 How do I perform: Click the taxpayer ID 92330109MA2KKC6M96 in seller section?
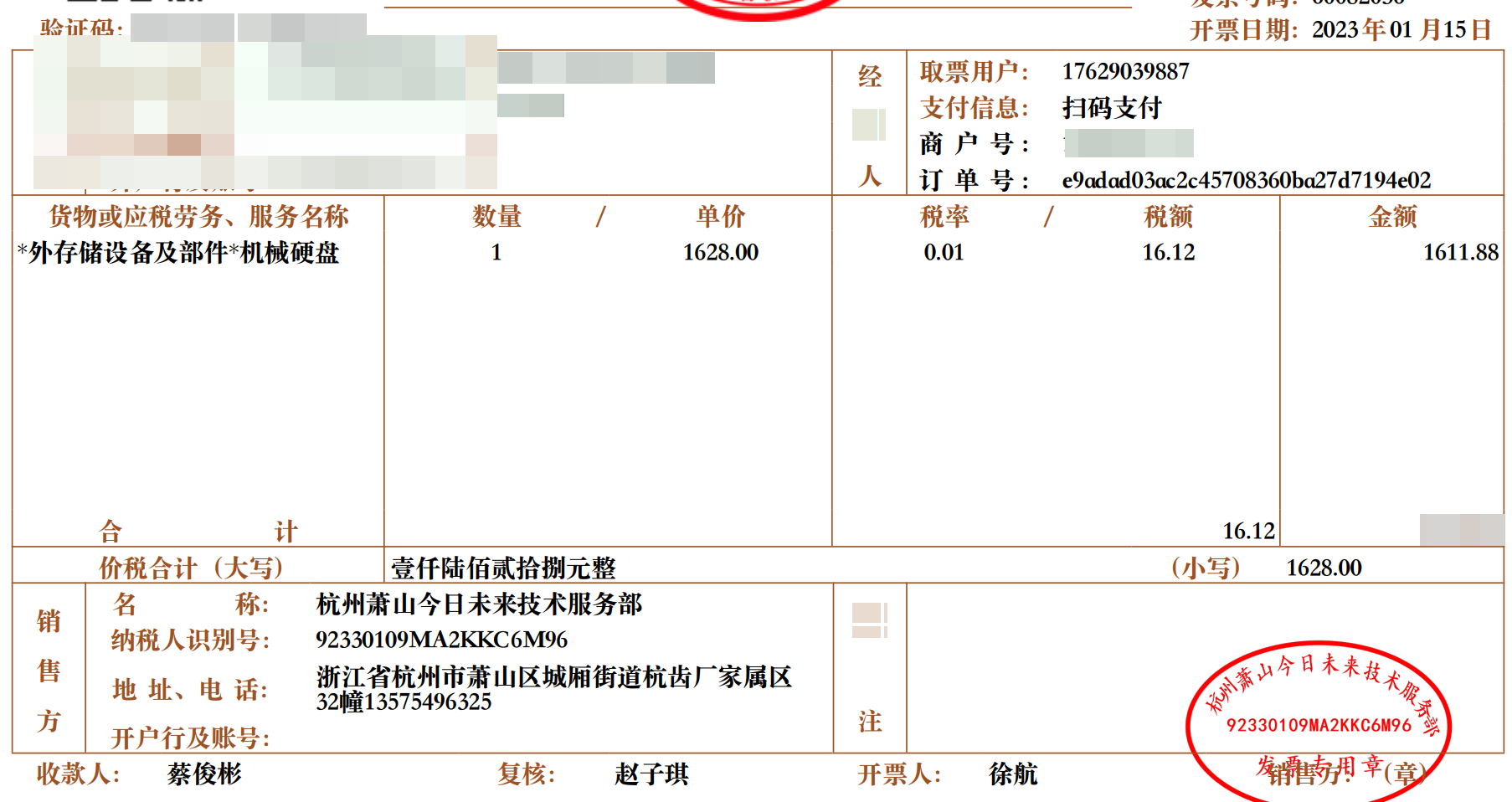[441, 640]
